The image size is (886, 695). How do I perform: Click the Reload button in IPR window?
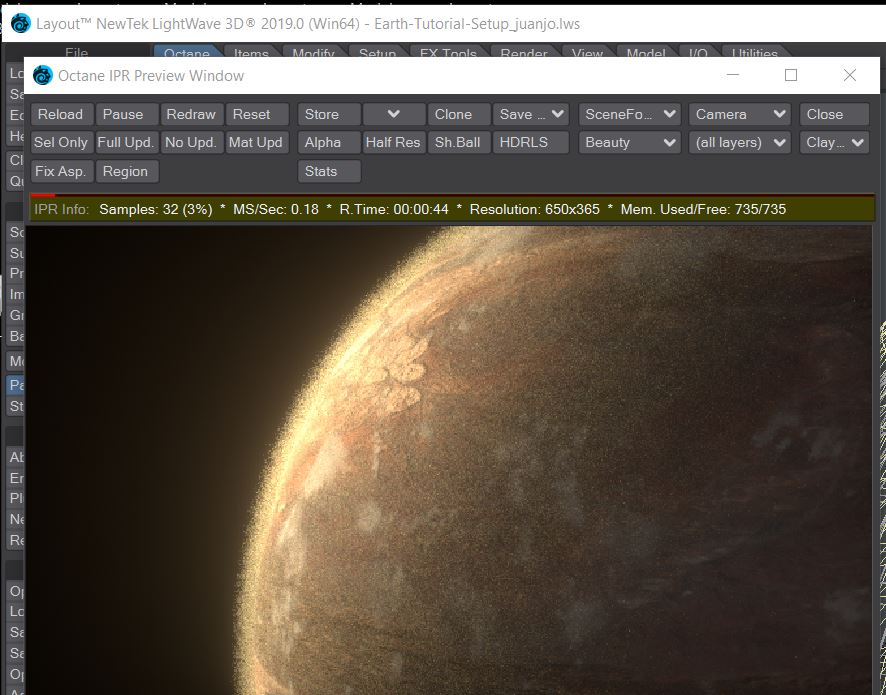click(x=62, y=114)
